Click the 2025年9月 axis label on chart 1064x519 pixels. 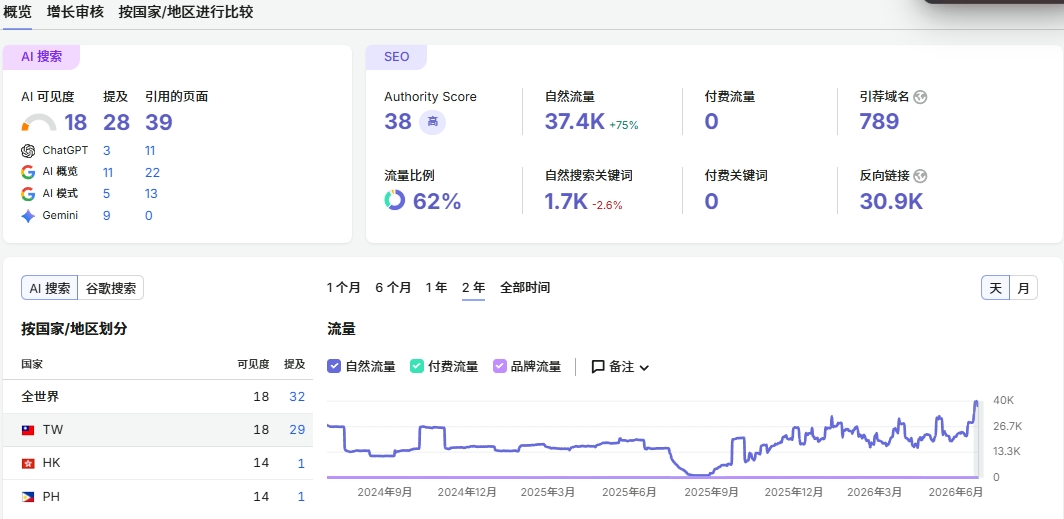pyautogui.click(x=711, y=493)
